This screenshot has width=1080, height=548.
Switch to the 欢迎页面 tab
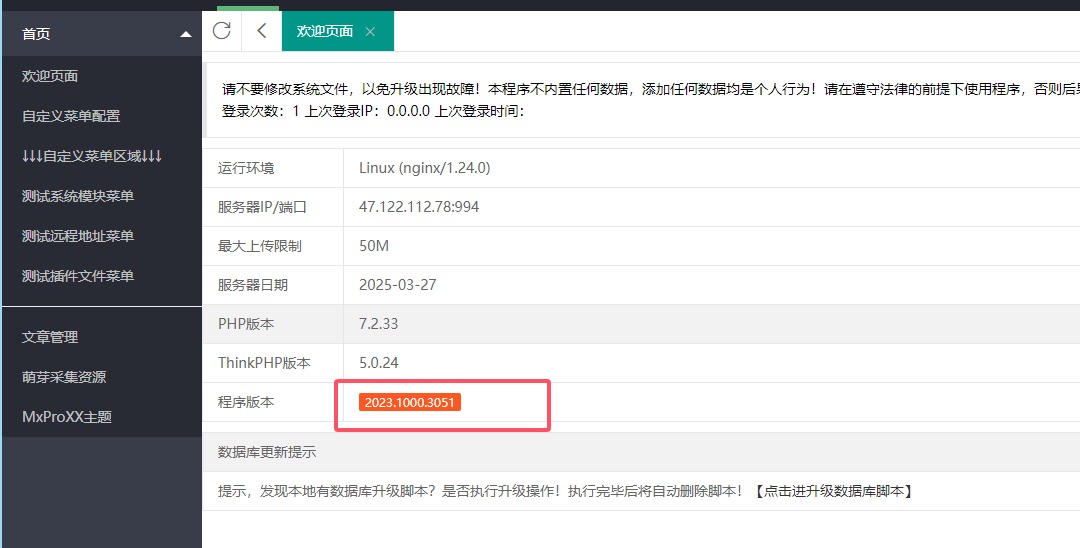pyautogui.click(x=325, y=31)
